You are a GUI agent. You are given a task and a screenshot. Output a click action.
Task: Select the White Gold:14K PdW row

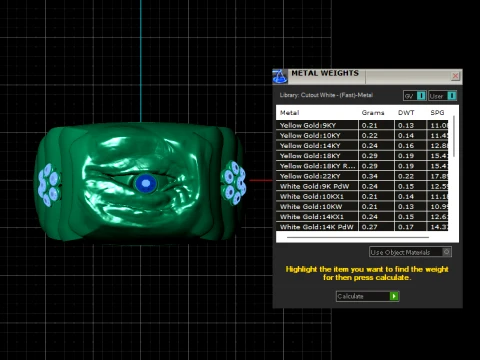coord(362,227)
